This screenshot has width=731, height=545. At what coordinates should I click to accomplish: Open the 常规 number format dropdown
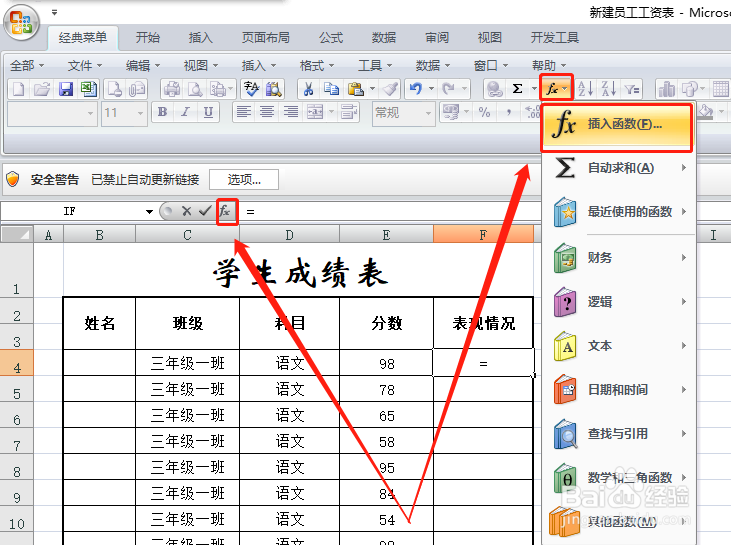tap(428, 113)
